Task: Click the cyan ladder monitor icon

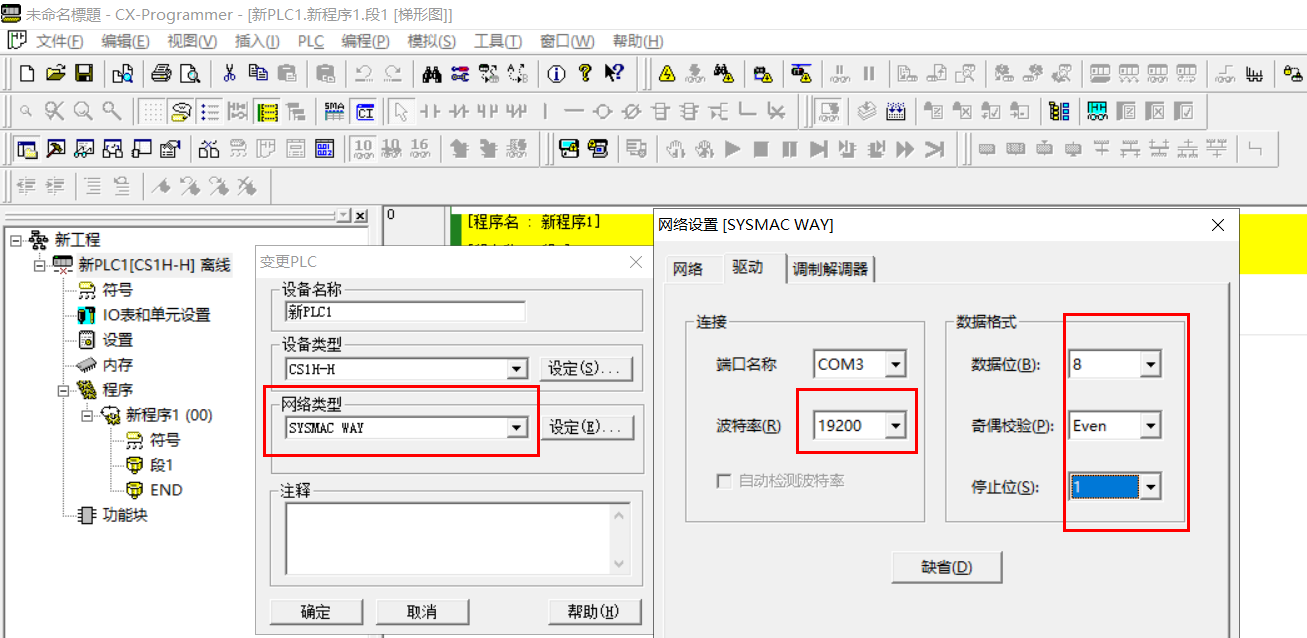Action: [x=1097, y=110]
